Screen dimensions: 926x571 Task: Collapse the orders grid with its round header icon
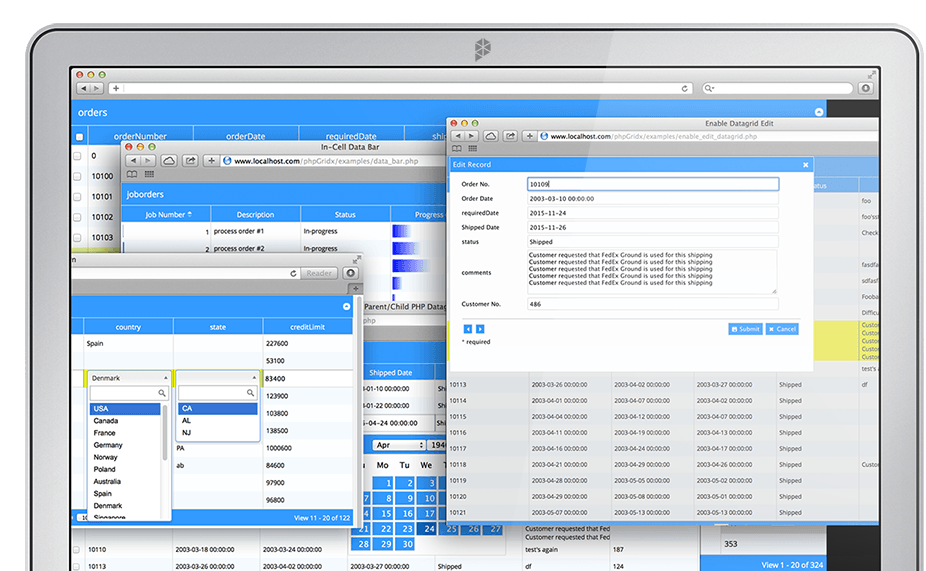click(819, 112)
